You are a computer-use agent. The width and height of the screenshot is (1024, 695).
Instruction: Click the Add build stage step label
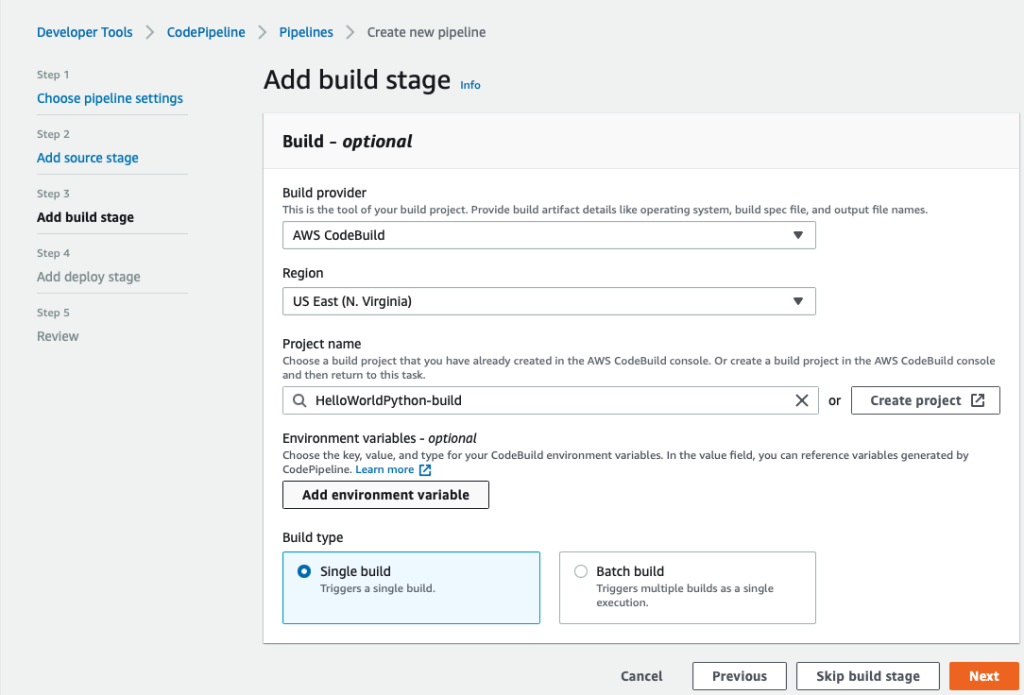click(x=86, y=218)
